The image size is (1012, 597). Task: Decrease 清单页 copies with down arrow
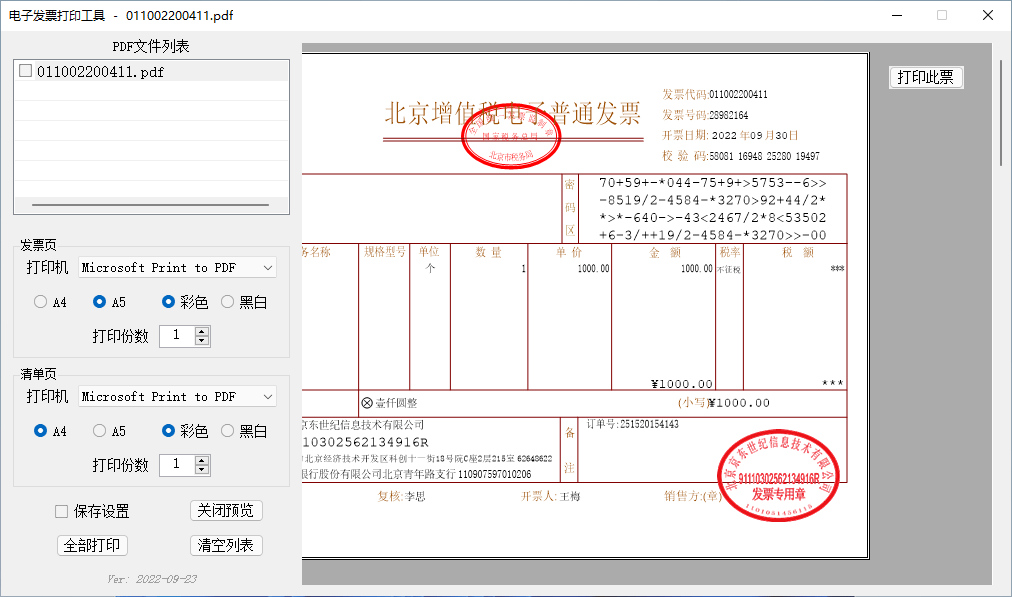tap(203, 469)
